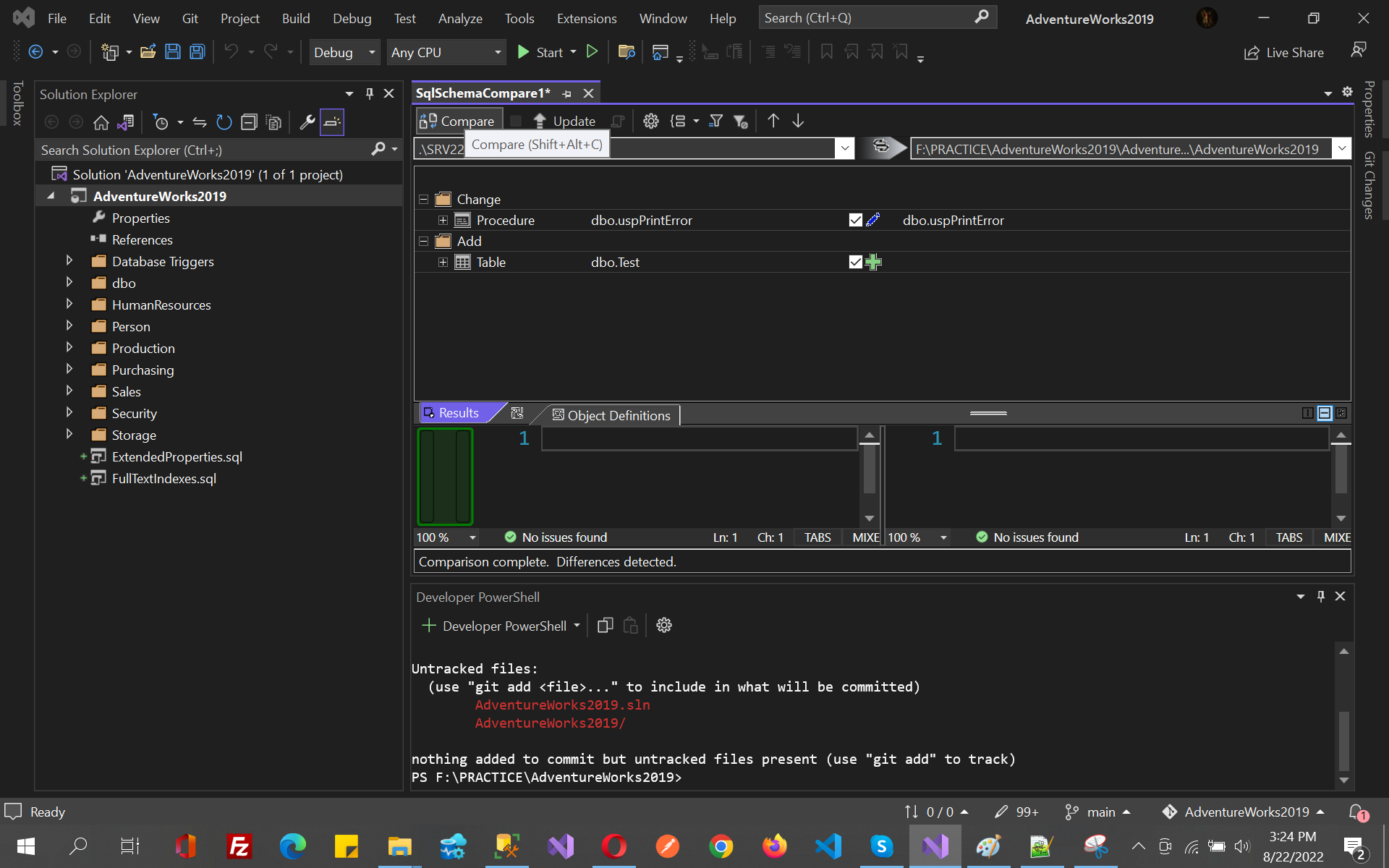This screenshot has height=868, width=1389.
Task: Uncheck the dbo.uspPrintError procedure change
Action: coord(855,220)
